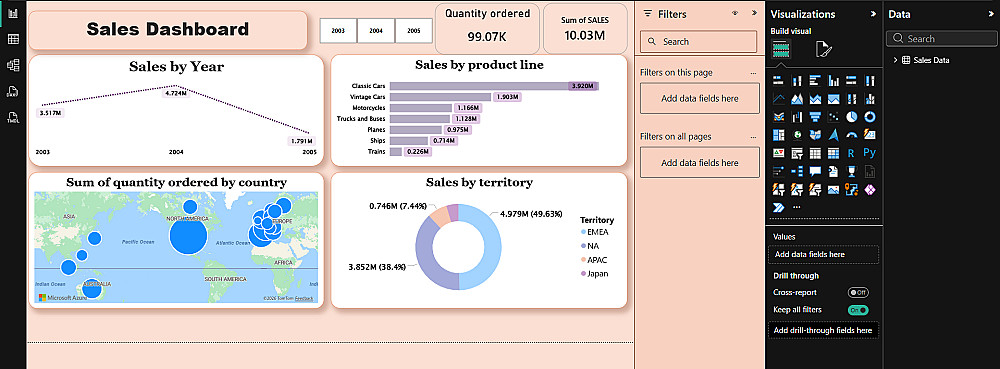Collapse the Visualizations pane chevron
1000x369 pixels.
point(873,14)
